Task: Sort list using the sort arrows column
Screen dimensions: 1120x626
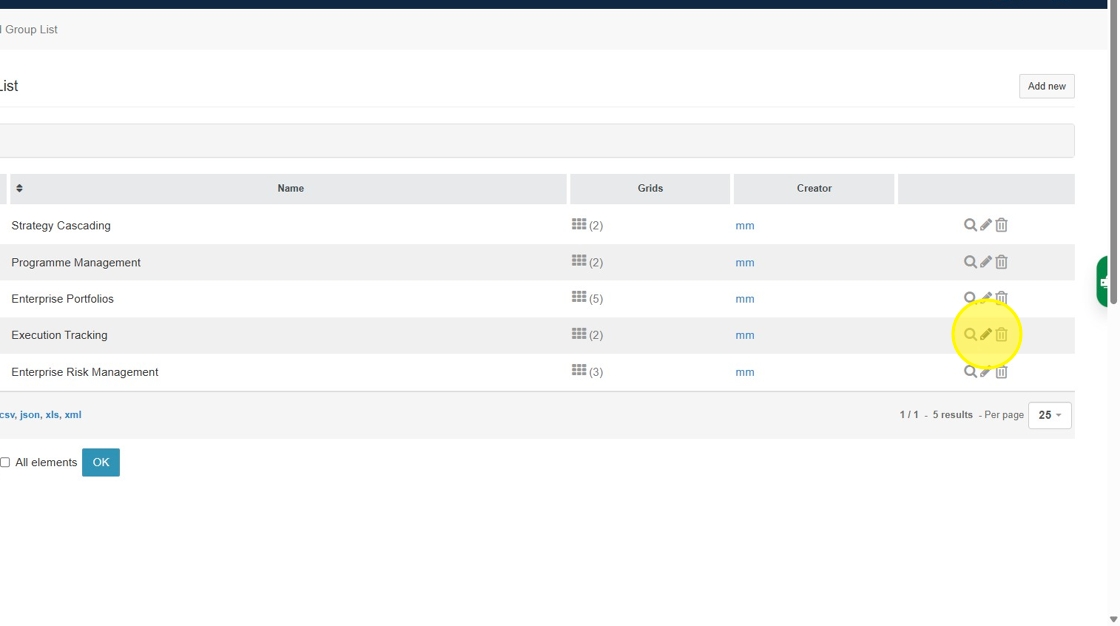Action: [19, 188]
